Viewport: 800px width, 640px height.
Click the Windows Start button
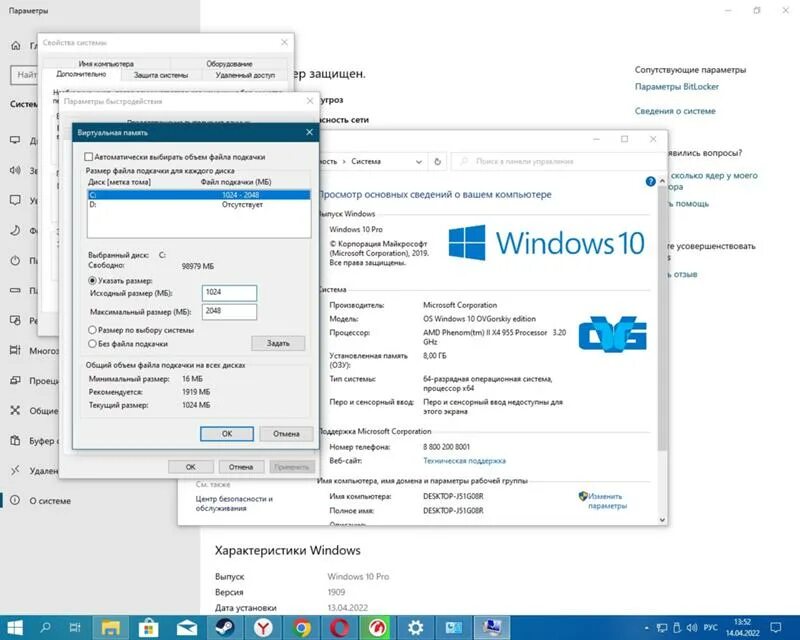coord(15,627)
